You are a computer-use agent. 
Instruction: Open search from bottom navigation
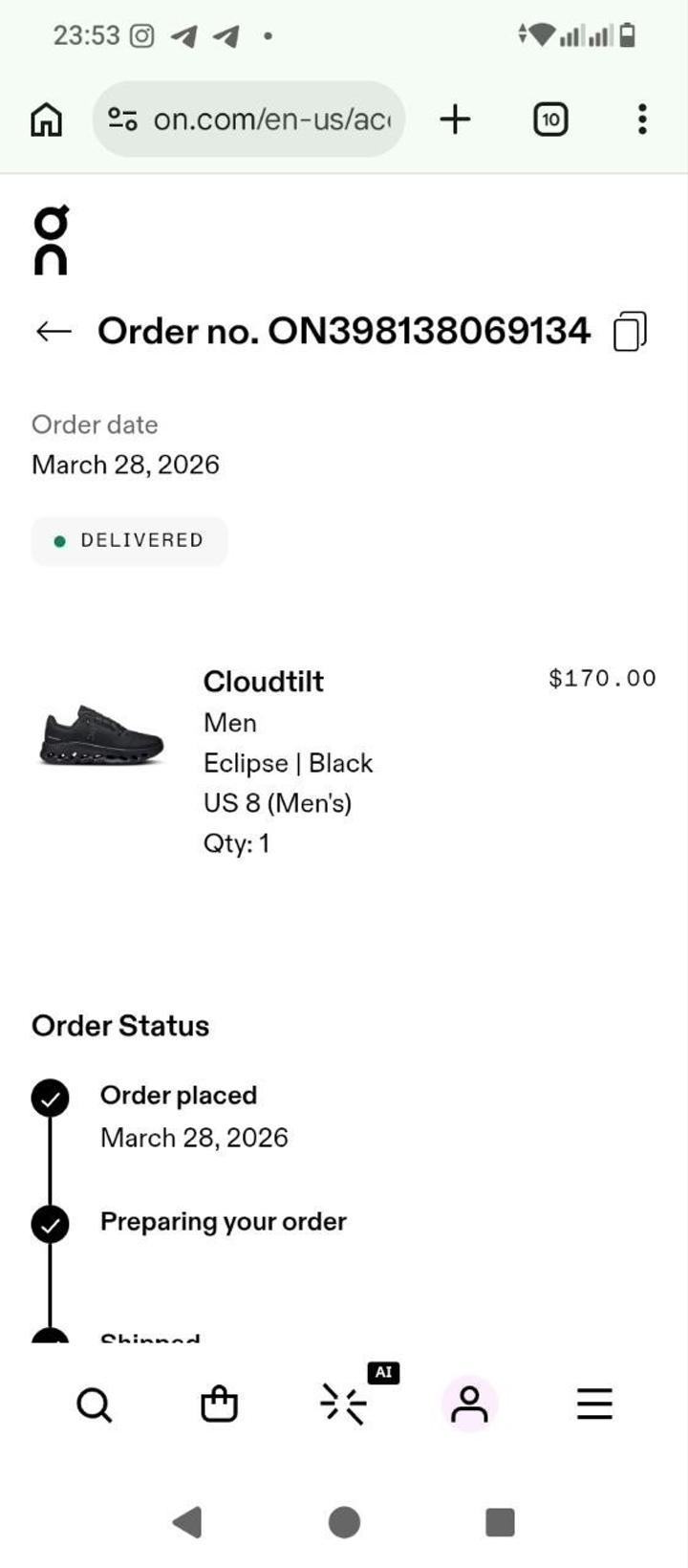pos(94,1405)
